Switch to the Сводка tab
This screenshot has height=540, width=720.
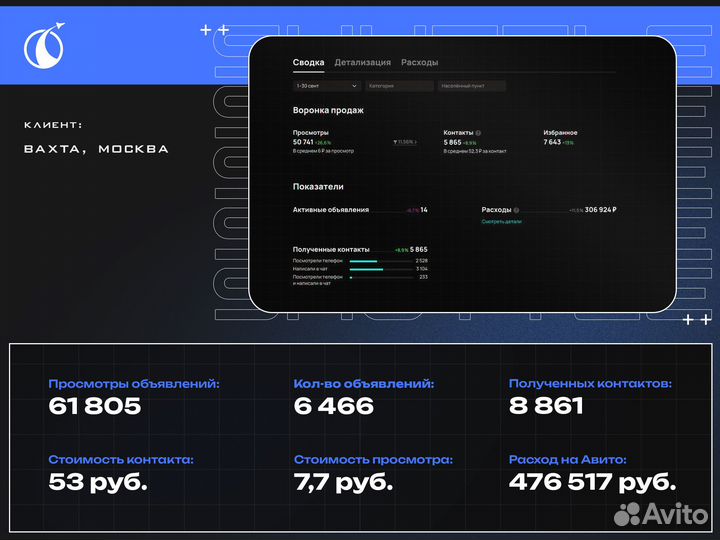(x=308, y=63)
